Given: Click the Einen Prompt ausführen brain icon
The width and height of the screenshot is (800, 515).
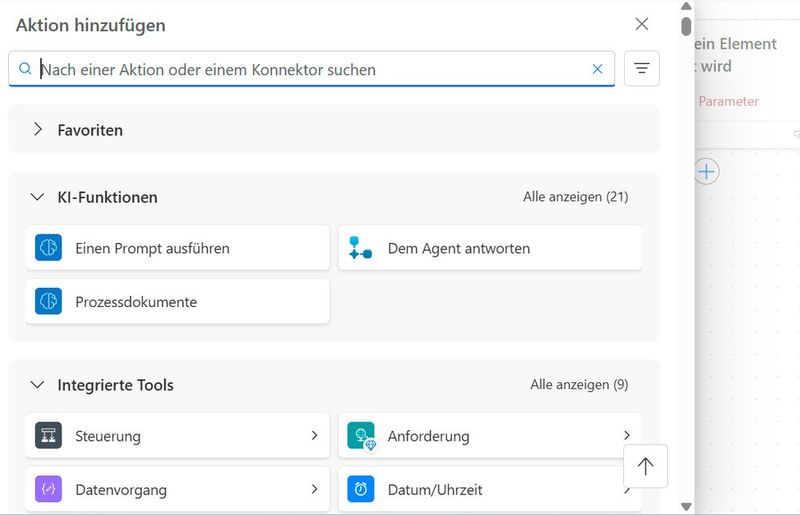Looking at the screenshot, I should click(x=48, y=248).
